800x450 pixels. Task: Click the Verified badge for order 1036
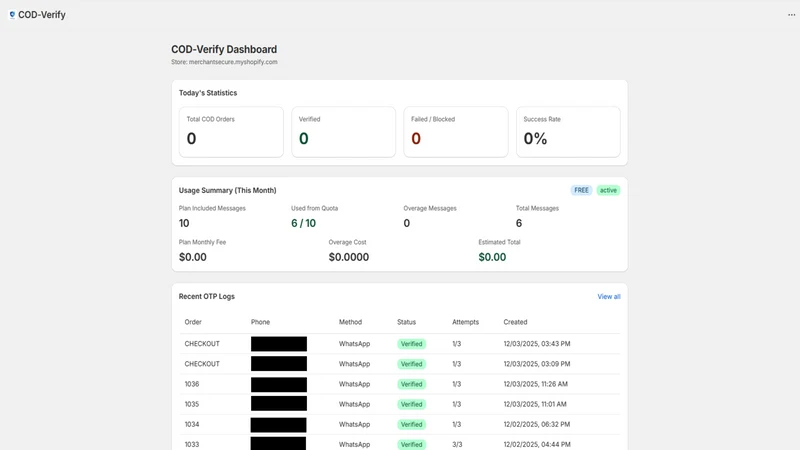pos(411,384)
